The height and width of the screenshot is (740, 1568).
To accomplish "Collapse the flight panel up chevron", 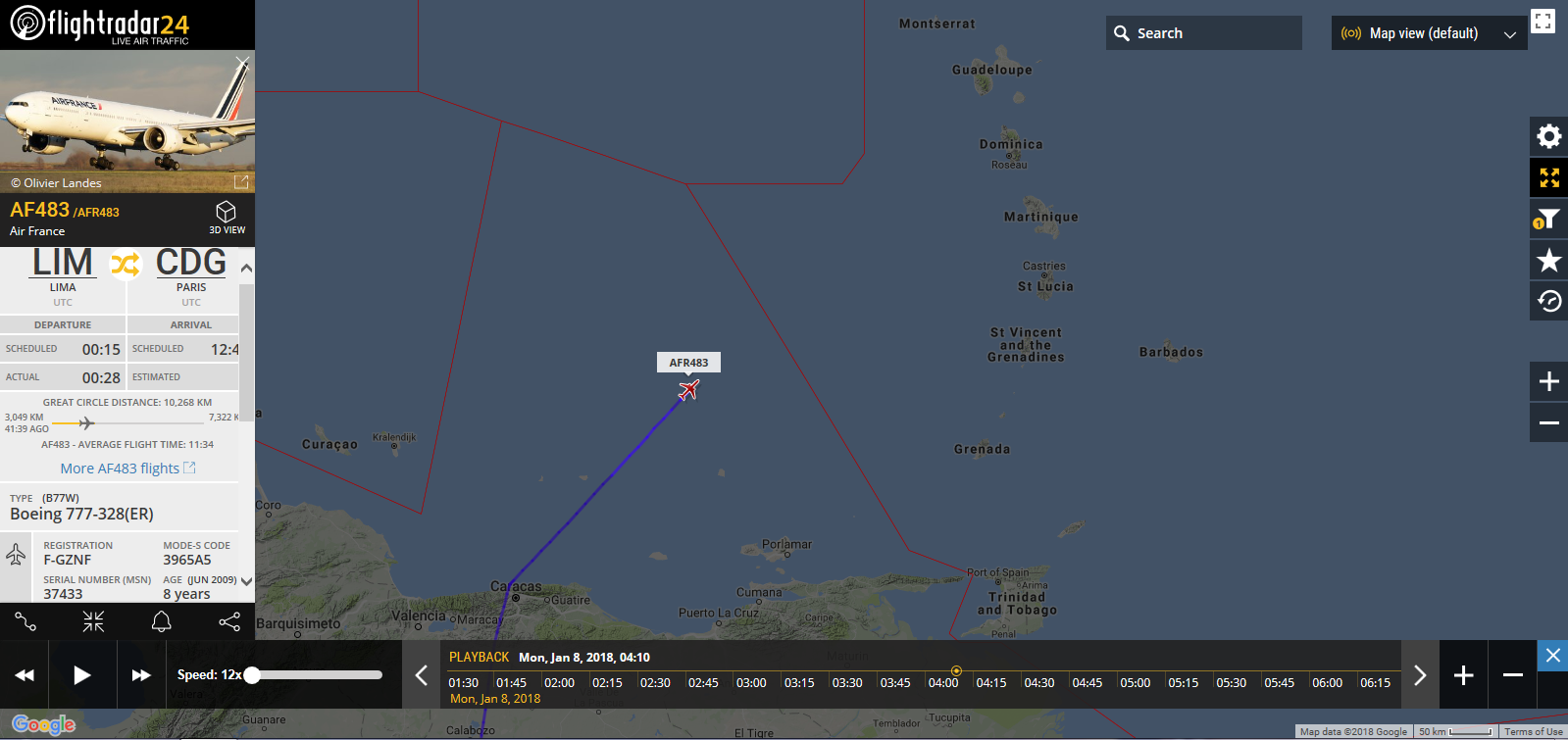I will pyautogui.click(x=246, y=268).
